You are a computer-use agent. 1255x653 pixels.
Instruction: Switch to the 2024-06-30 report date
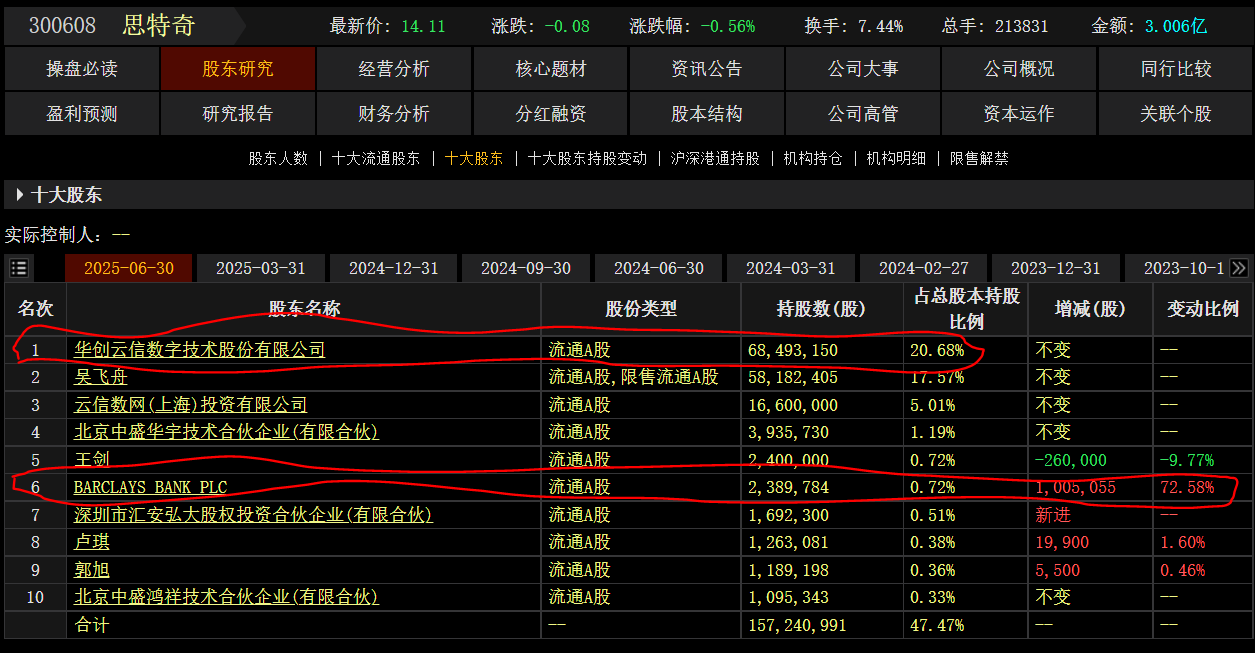[x=659, y=268]
